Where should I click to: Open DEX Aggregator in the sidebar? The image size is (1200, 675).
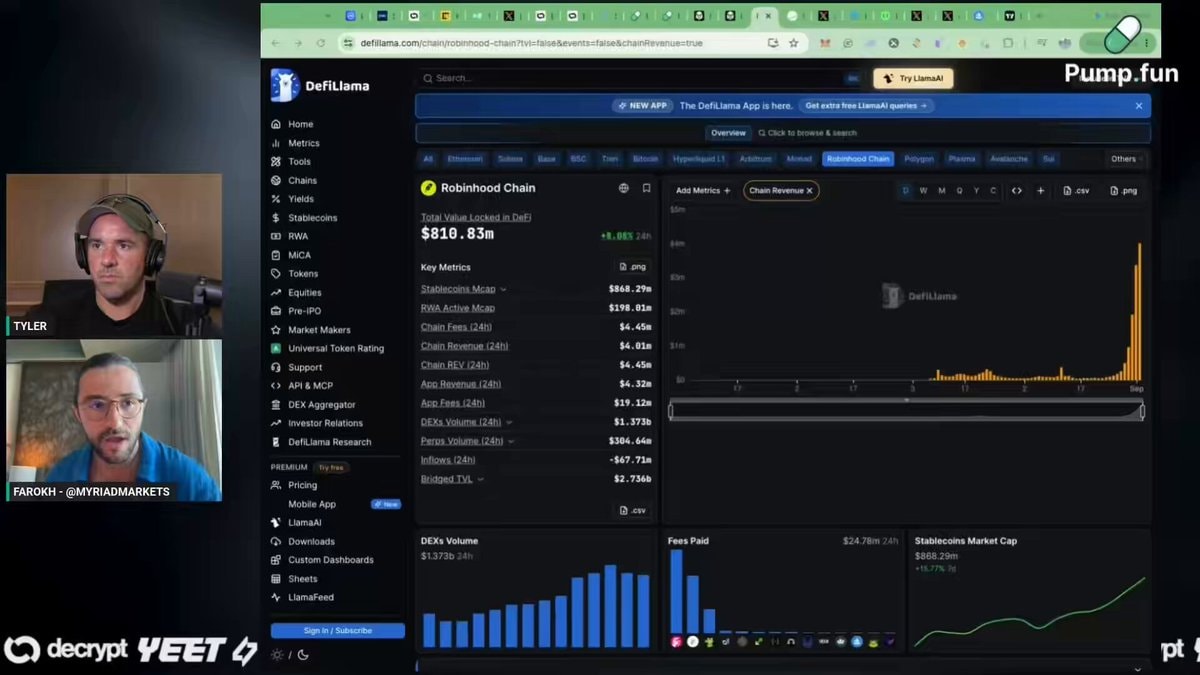coord(321,404)
